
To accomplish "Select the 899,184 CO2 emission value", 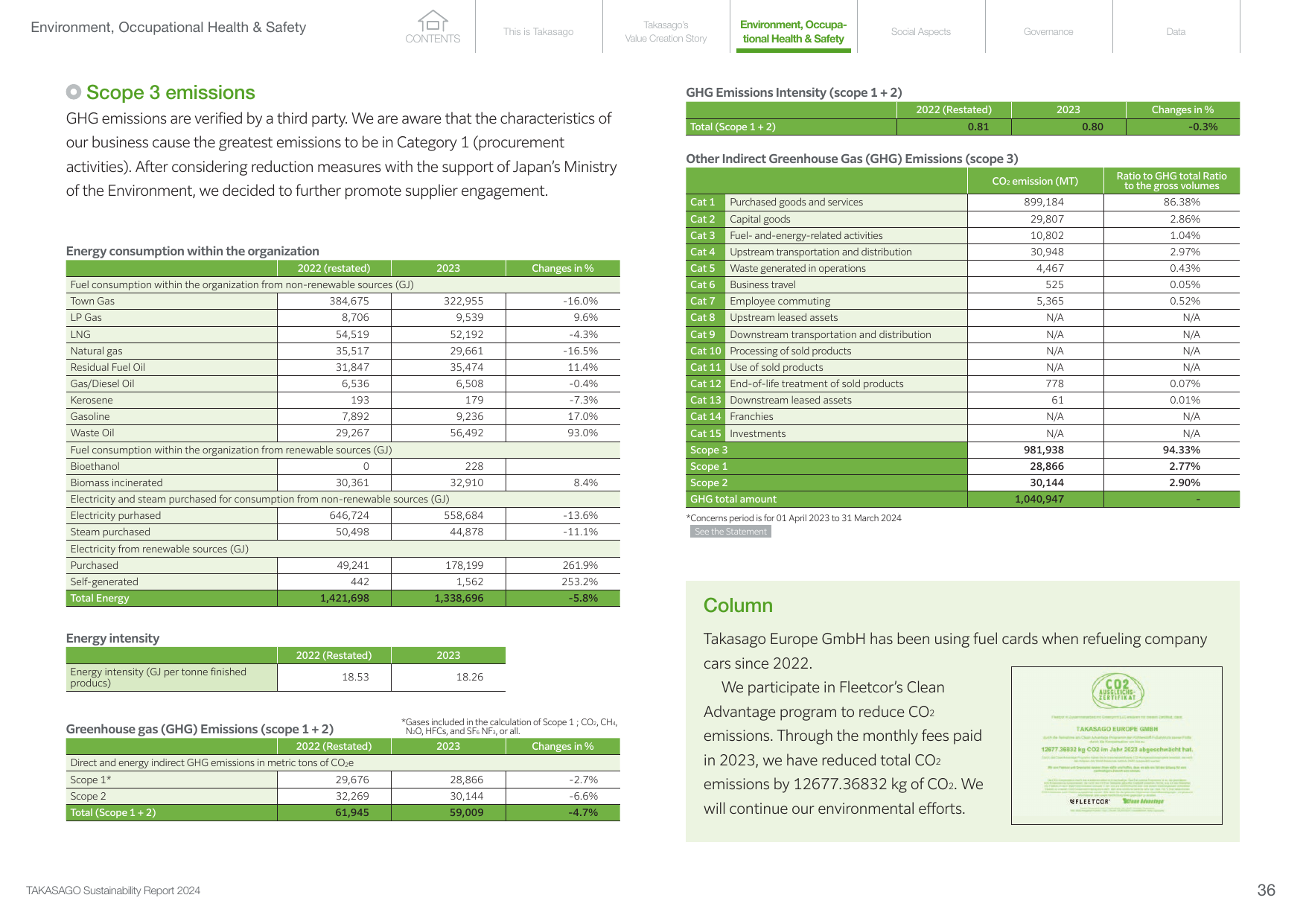I will tap(1044, 202).
